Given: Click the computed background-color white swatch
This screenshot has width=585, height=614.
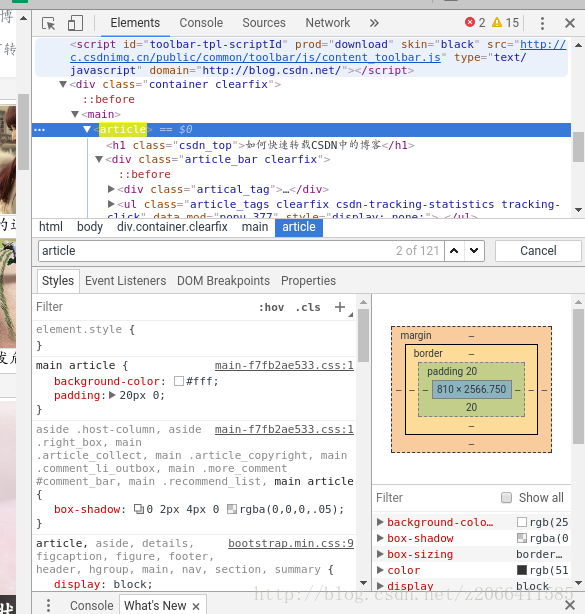Looking at the screenshot, I should pos(522,522).
